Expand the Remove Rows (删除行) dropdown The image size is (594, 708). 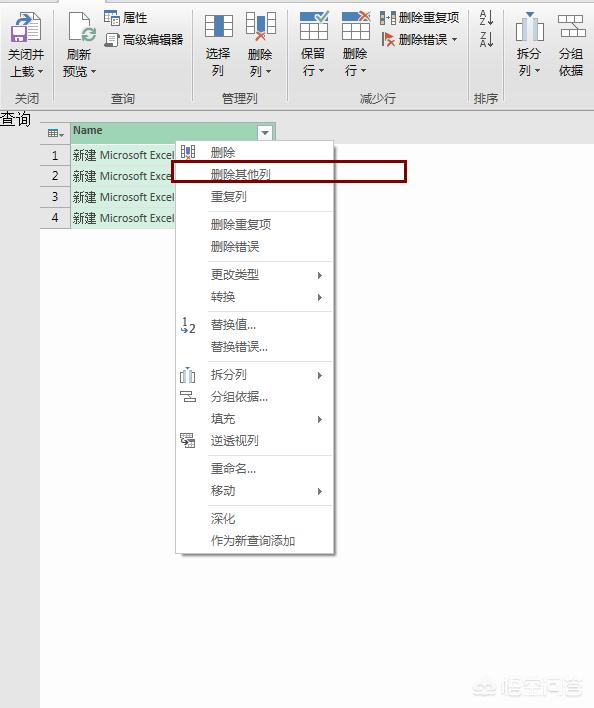tap(363, 70)
